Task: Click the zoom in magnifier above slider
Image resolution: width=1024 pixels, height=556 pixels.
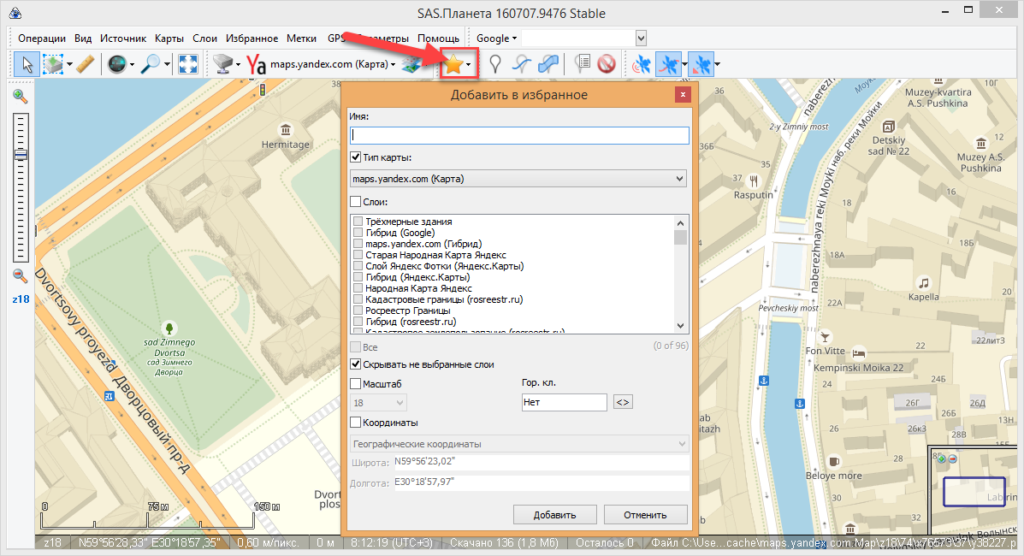Action: click(x=19, y=96)
